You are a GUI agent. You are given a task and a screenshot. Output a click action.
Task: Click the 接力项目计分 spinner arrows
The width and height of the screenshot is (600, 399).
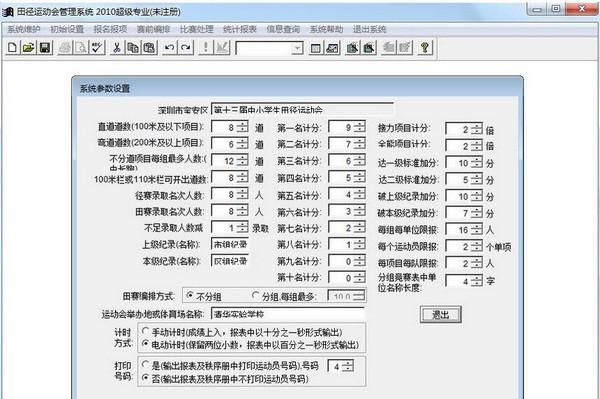click(x=476, y=129)
